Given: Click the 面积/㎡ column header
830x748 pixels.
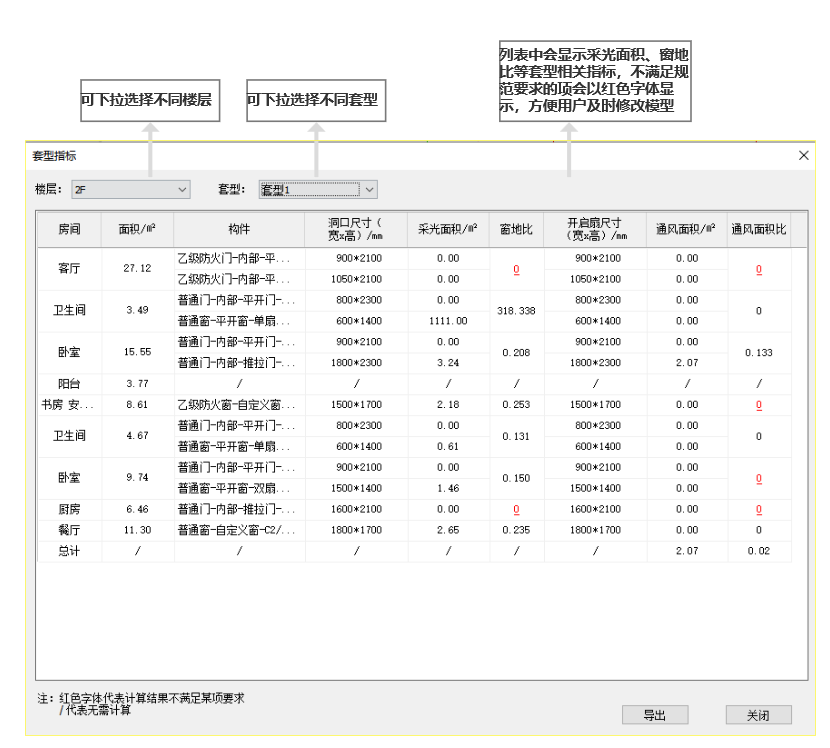Looking at the screenshot, I should (x=137, y=229).
